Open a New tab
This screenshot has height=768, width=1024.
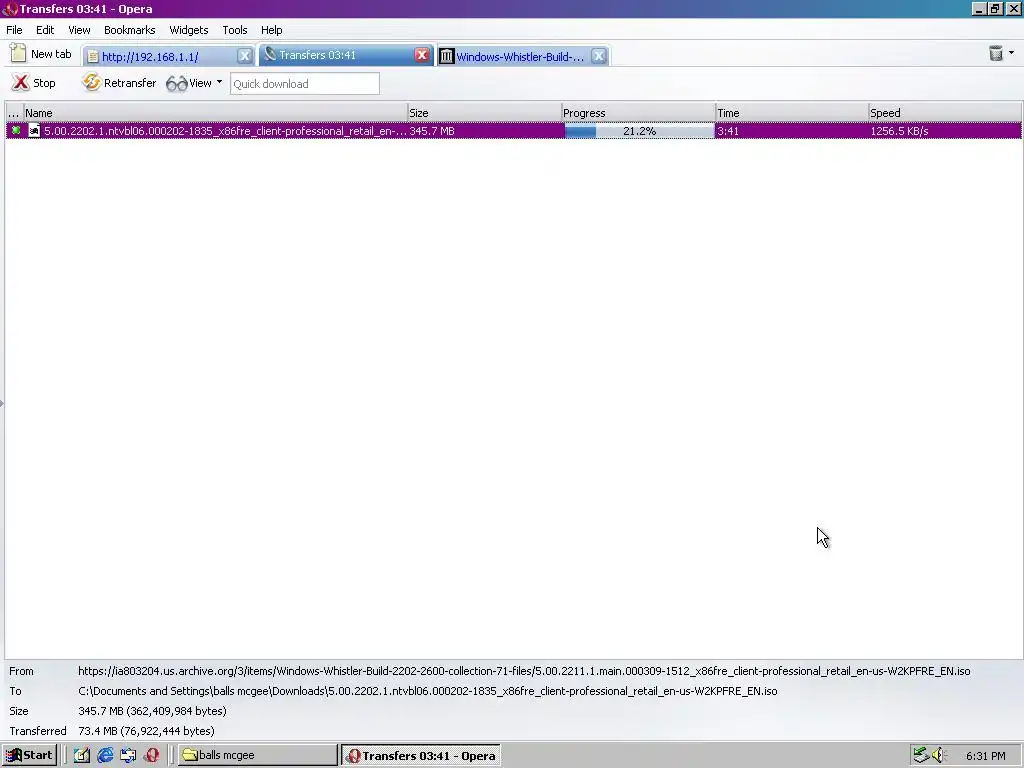coord(41,54)
